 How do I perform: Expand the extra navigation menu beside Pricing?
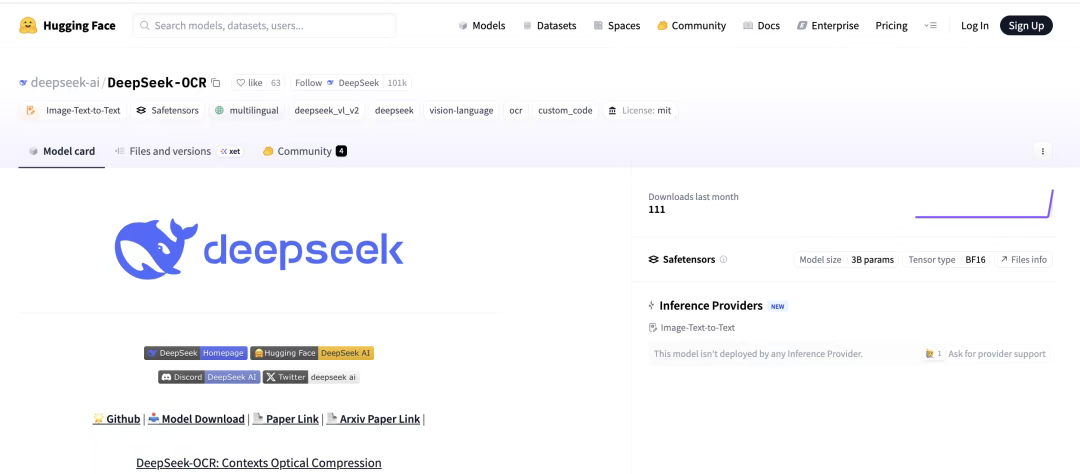[931, 25]
